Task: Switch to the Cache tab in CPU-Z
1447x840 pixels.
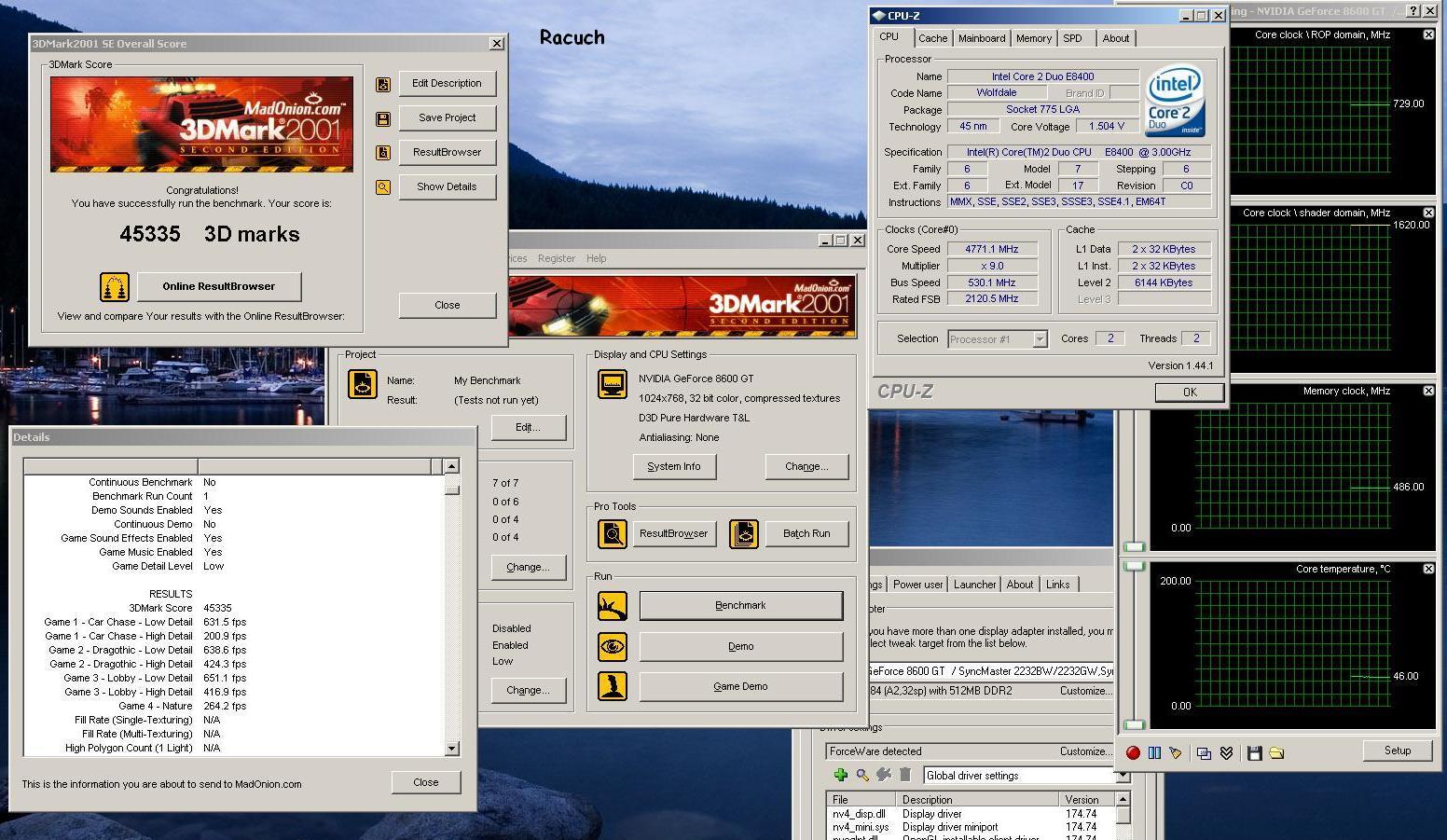Action: click(x=932, y=38)
